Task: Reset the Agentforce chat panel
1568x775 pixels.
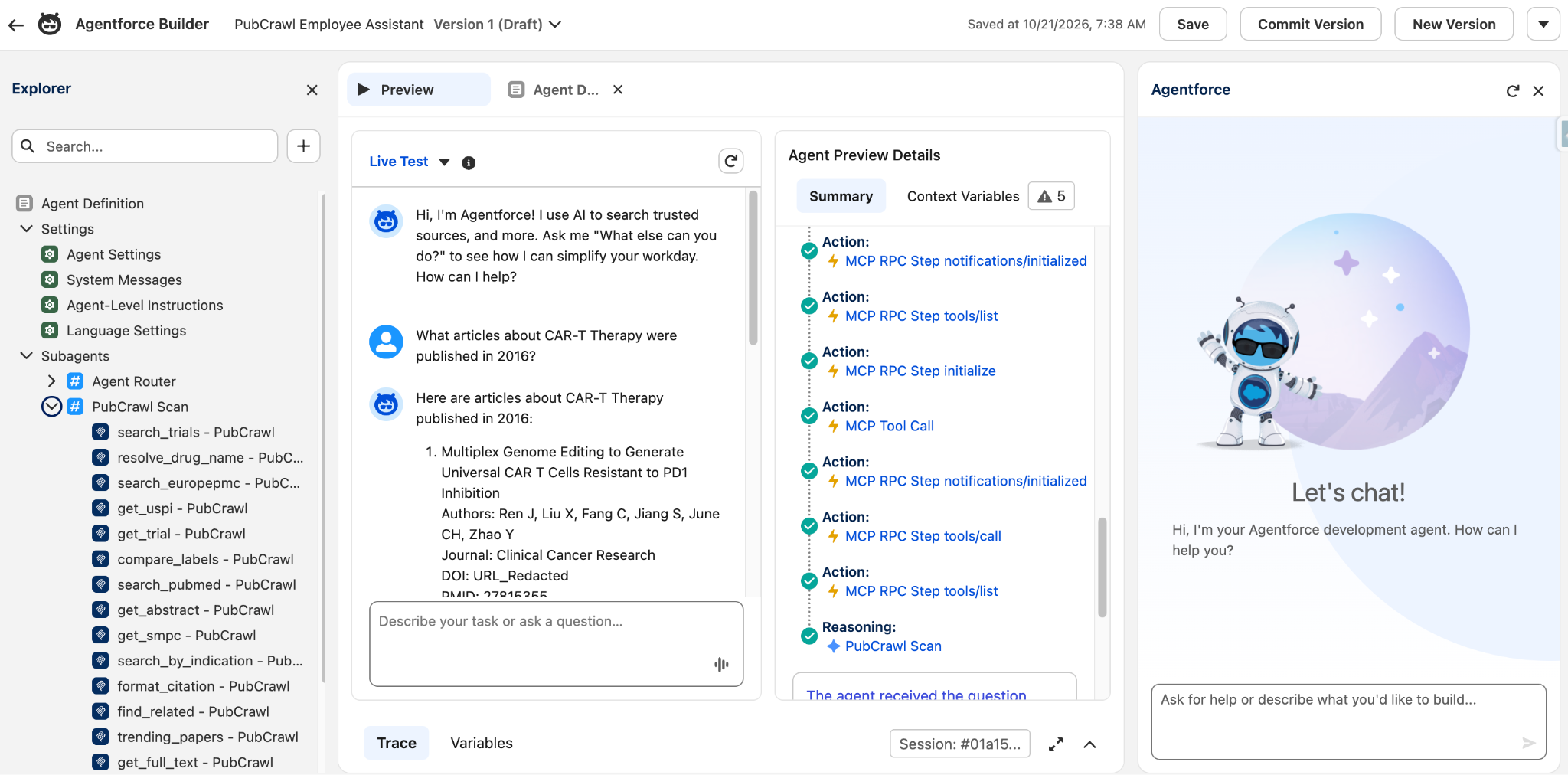Action: coord(1513,91)
